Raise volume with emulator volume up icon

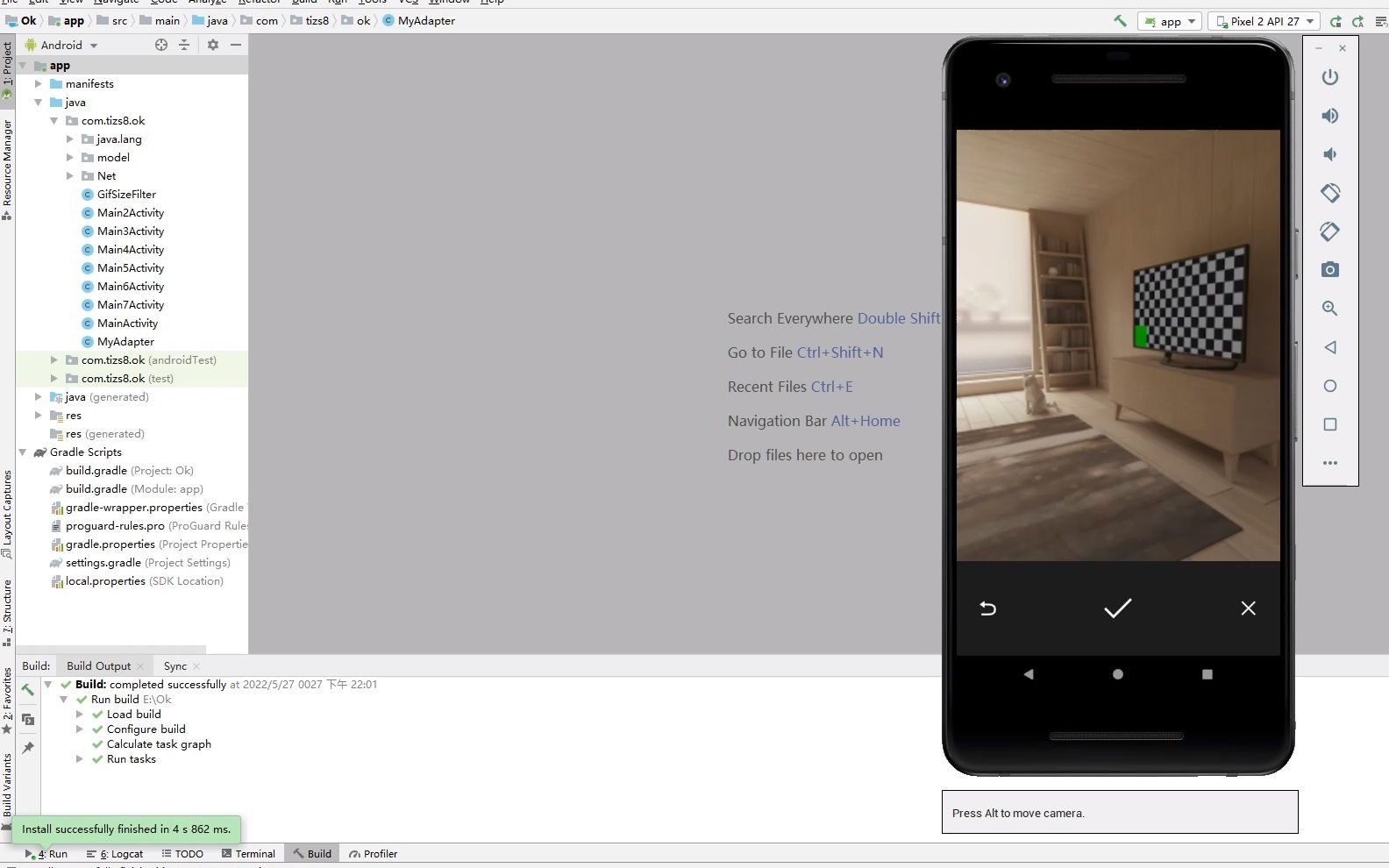click(1330, 116)
